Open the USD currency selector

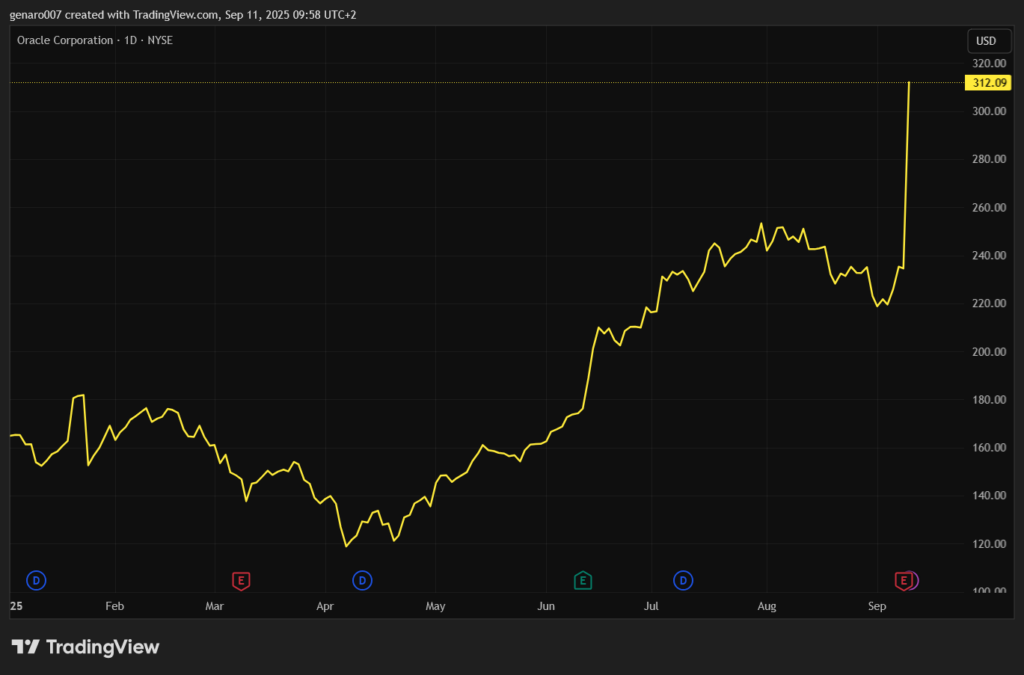[986, 41]
